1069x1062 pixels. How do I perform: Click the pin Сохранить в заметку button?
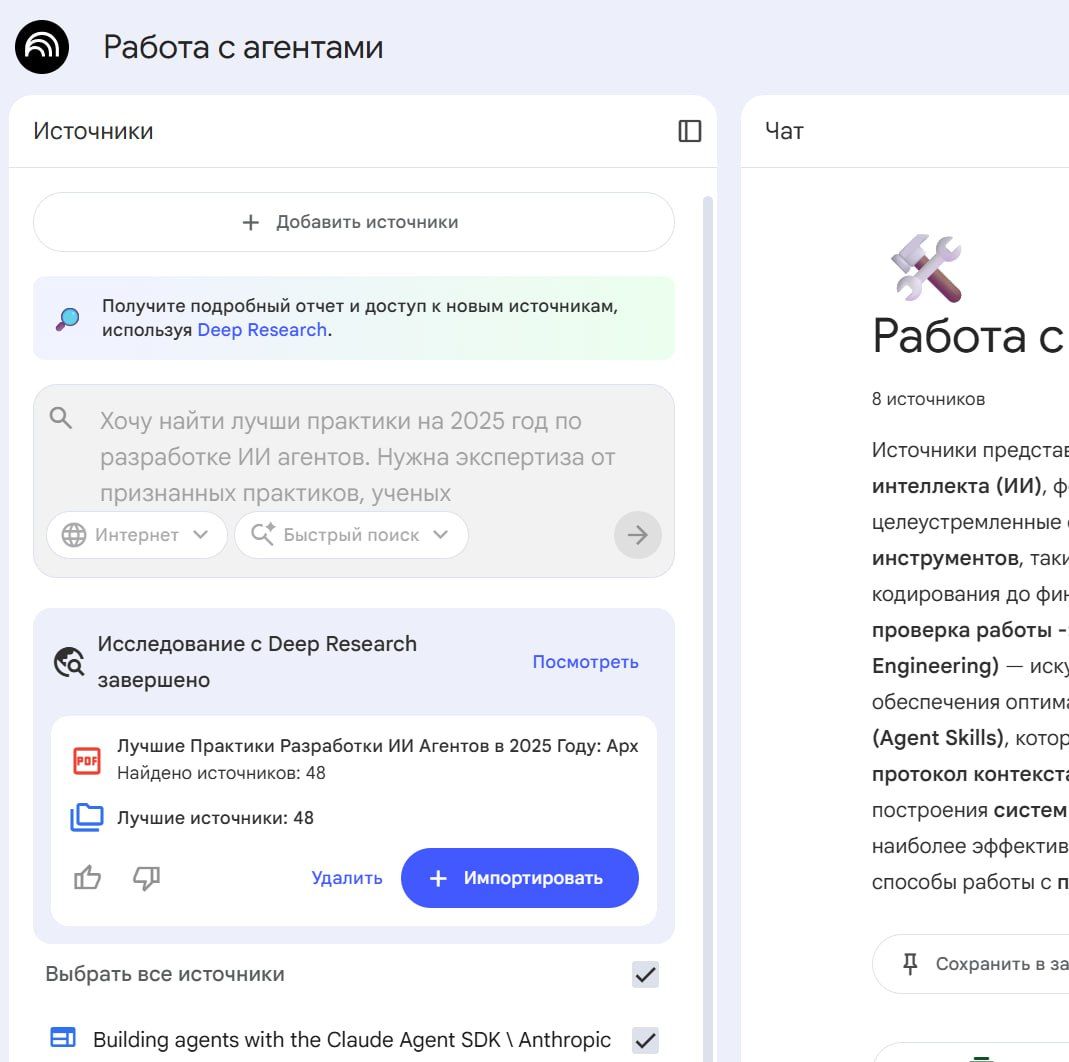[970, 964]
